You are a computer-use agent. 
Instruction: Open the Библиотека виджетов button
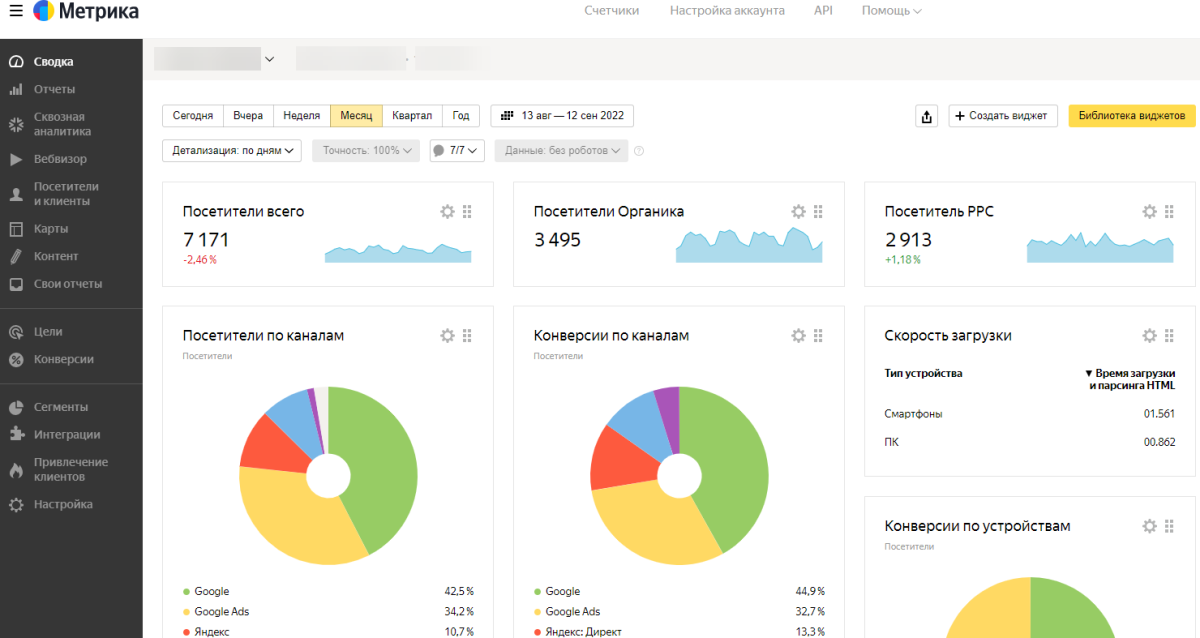1131,116
